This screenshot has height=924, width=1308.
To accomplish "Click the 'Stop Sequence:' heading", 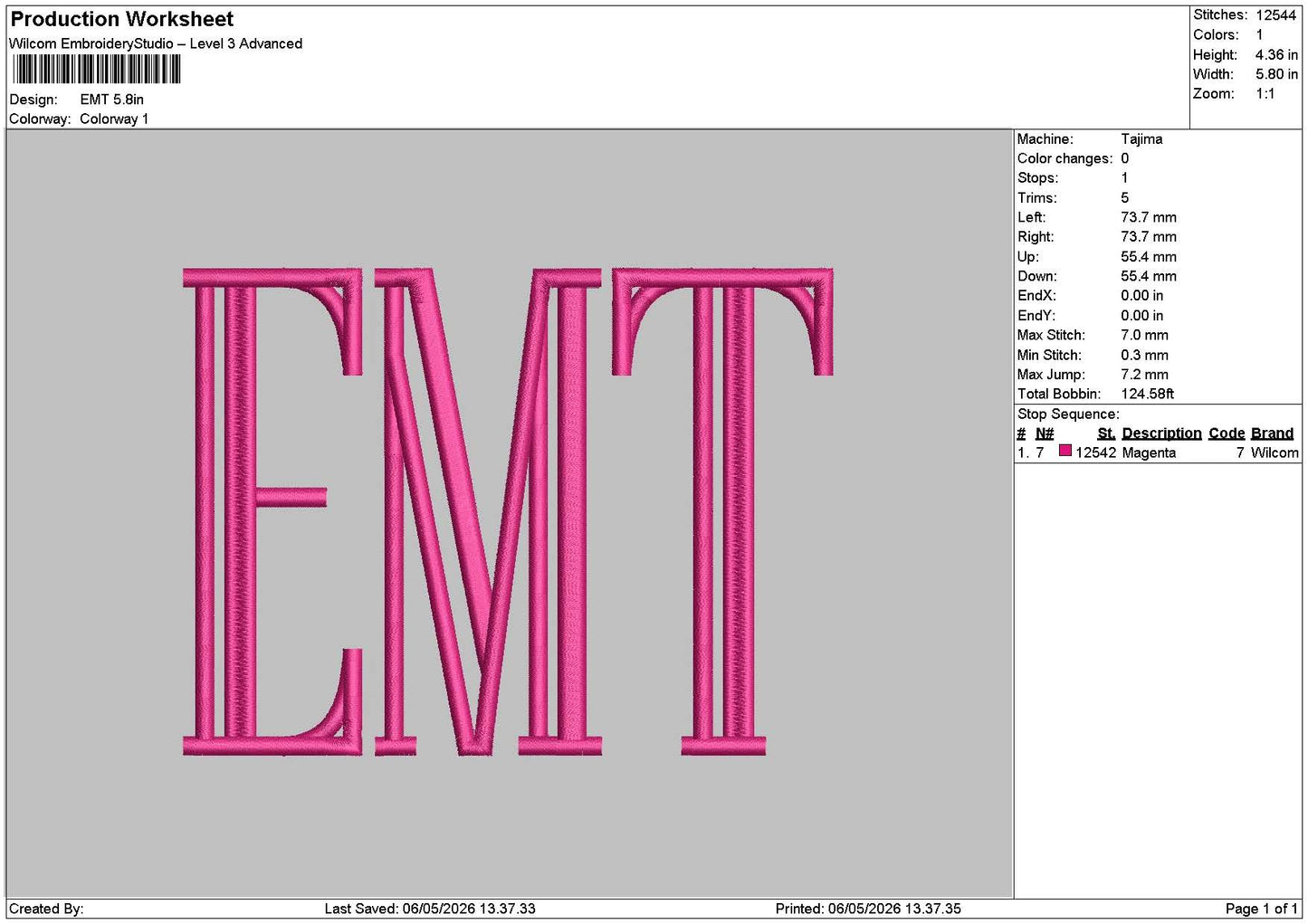I will (x=1068, y=414).
